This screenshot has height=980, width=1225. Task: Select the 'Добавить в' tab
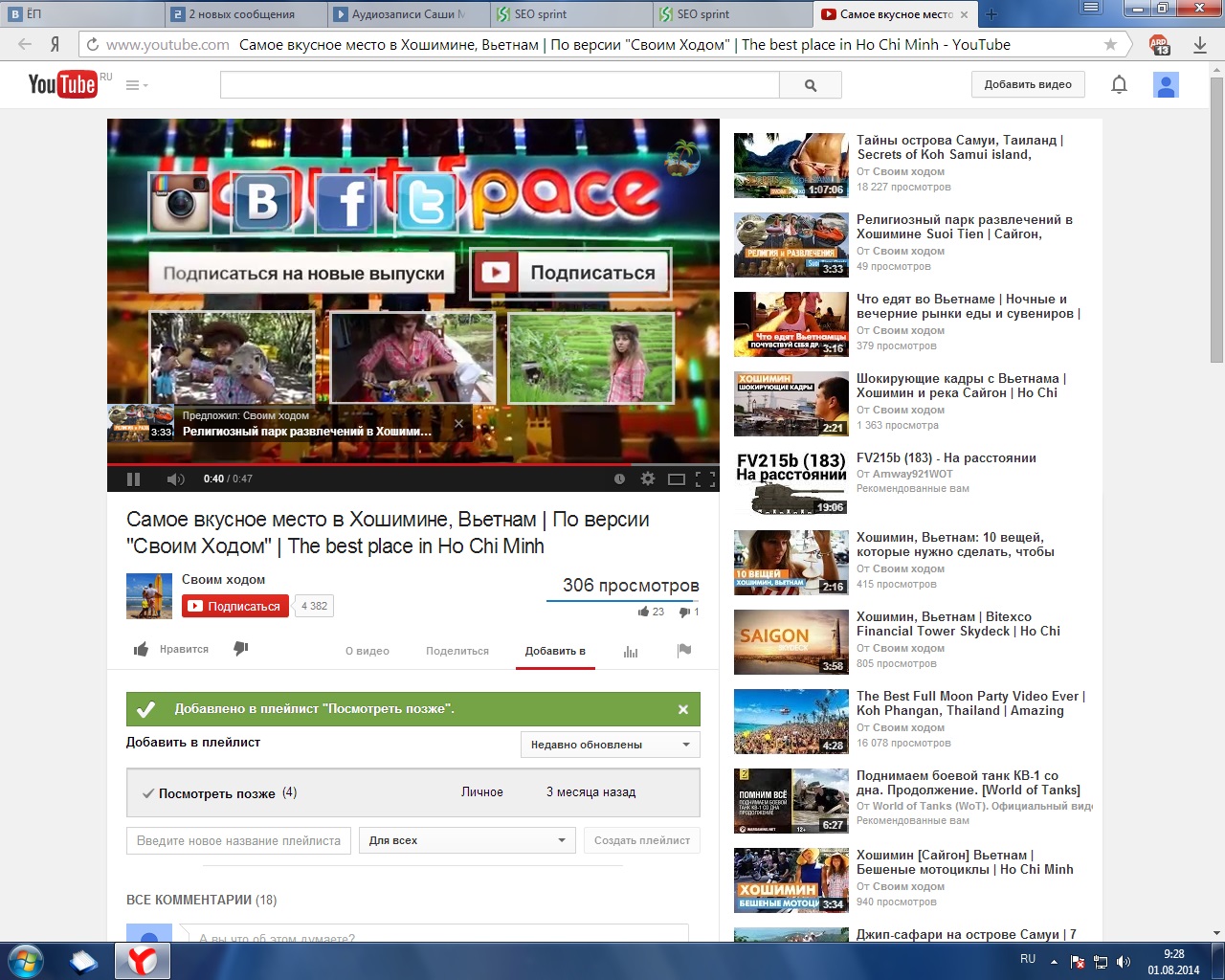(555, 651)
